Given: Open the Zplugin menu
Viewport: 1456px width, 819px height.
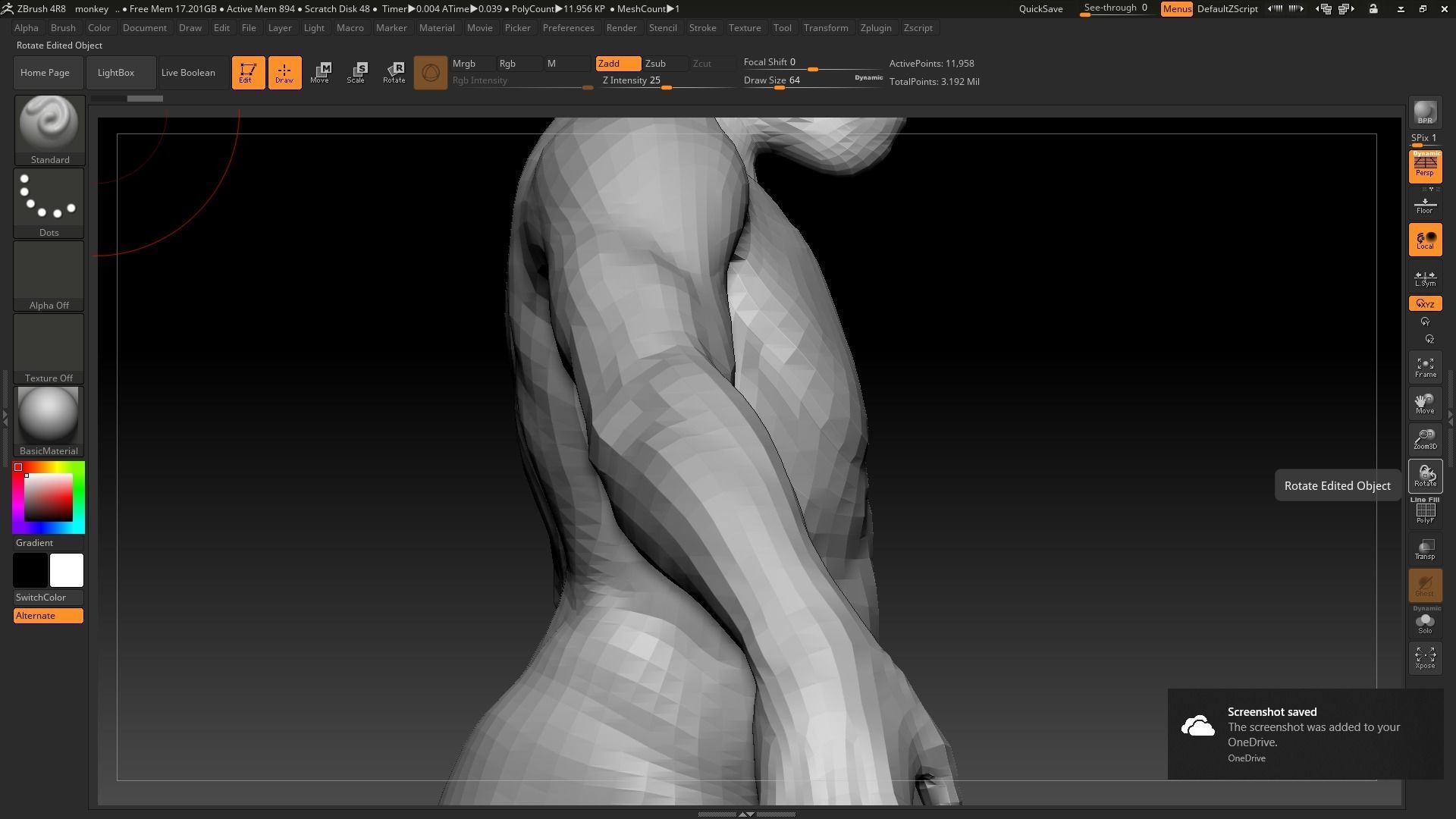Looking at the screenshot, I should click(876, 28).
